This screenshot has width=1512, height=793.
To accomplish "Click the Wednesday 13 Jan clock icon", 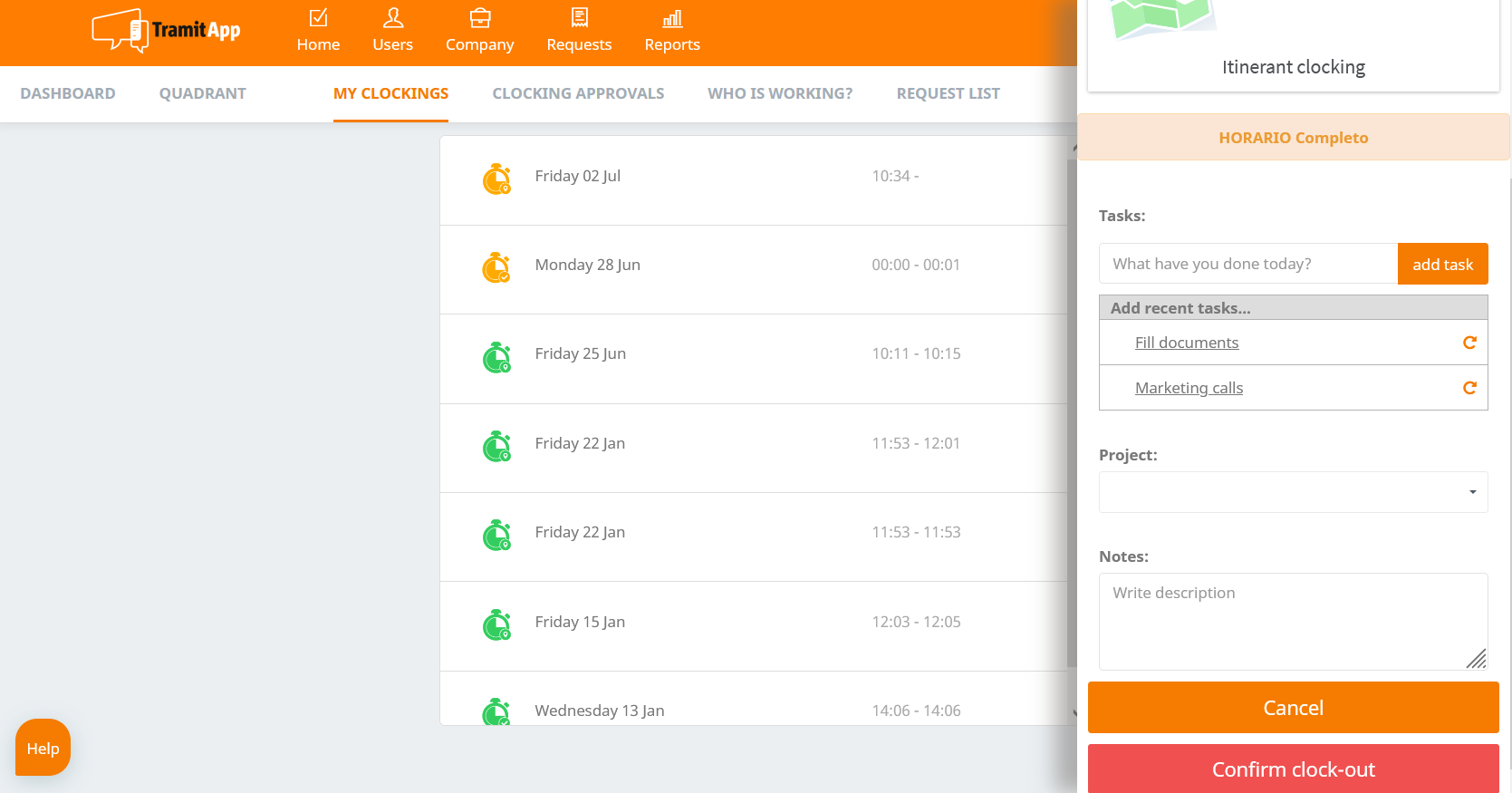I will click(496, 711).
